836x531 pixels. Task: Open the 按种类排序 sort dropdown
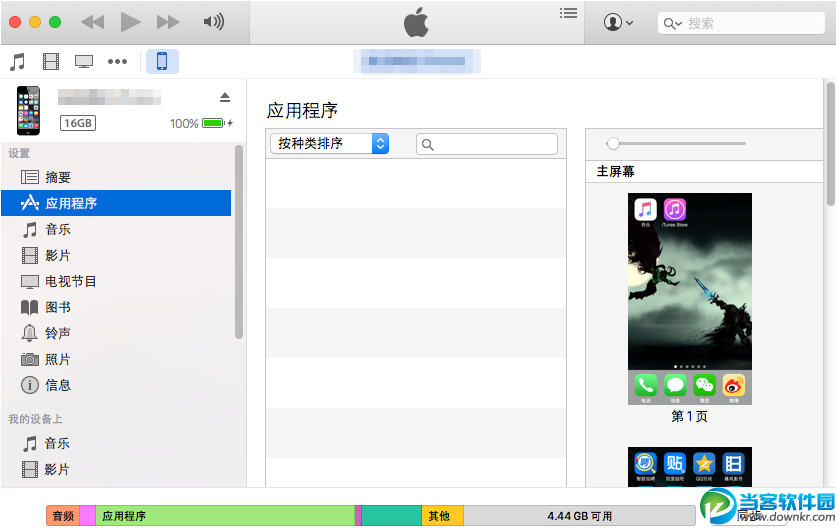(329, 143)
